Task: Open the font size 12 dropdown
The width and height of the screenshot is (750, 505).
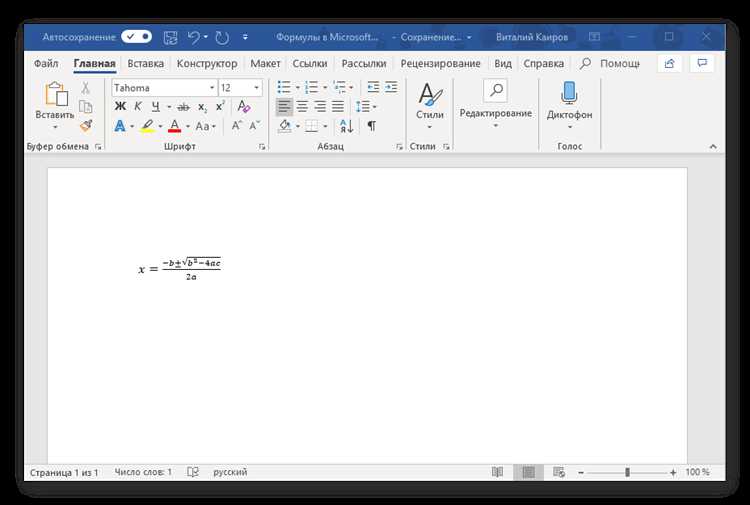Action: coord(256,88)
